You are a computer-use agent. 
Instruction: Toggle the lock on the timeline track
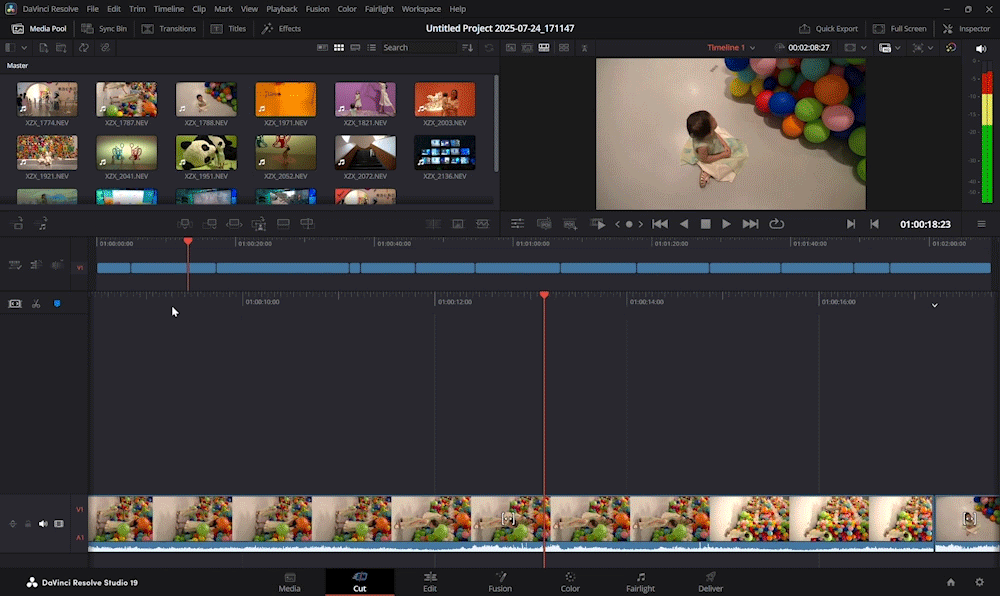click(28, 524)
